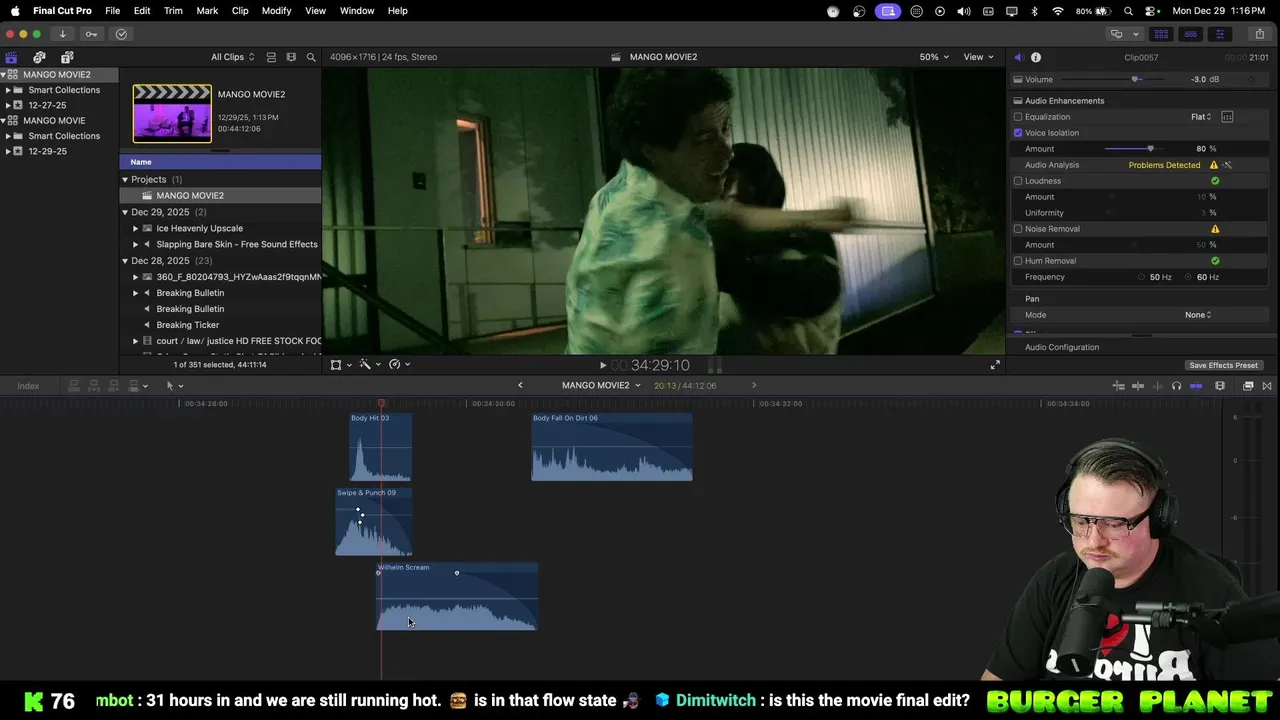Go back in timeline history arrow
The width and height of the screenshot is (1280, 720).
(x=520, y=386)
